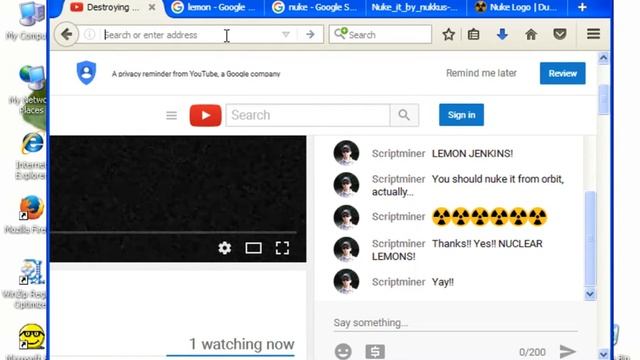Screen dimensions: 640x360
Task: Show bookmarks list icon in toolbar
Action: click(473, 35)
